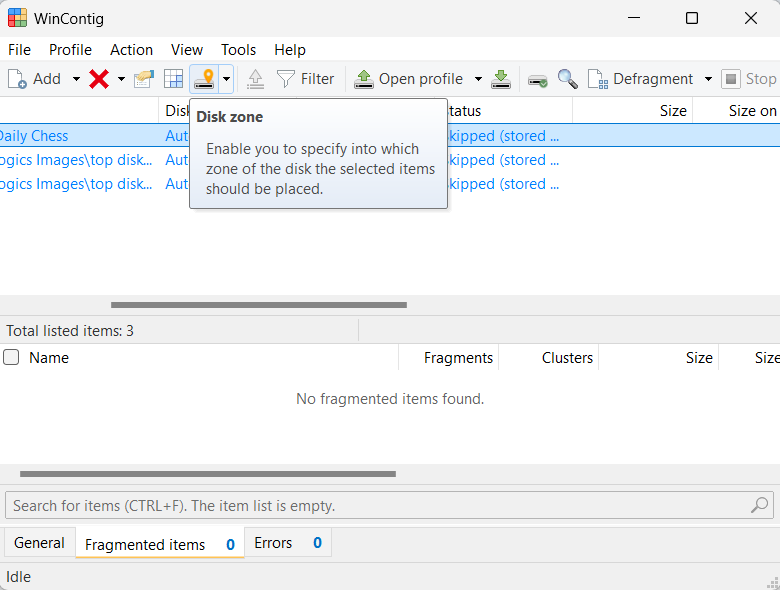Click the Disk zone toolbar icon

(204, 79)
